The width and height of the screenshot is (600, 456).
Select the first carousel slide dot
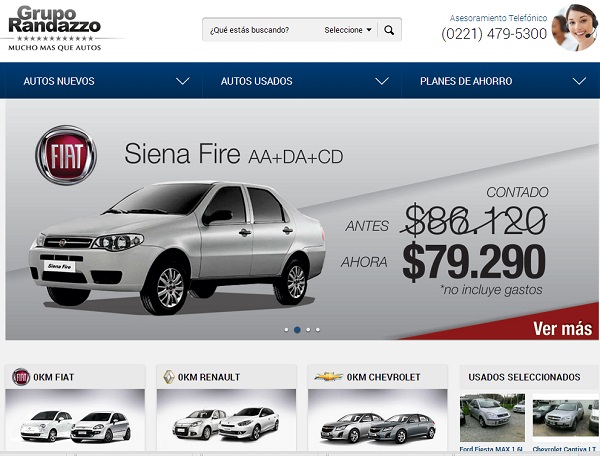click(286, 330)
